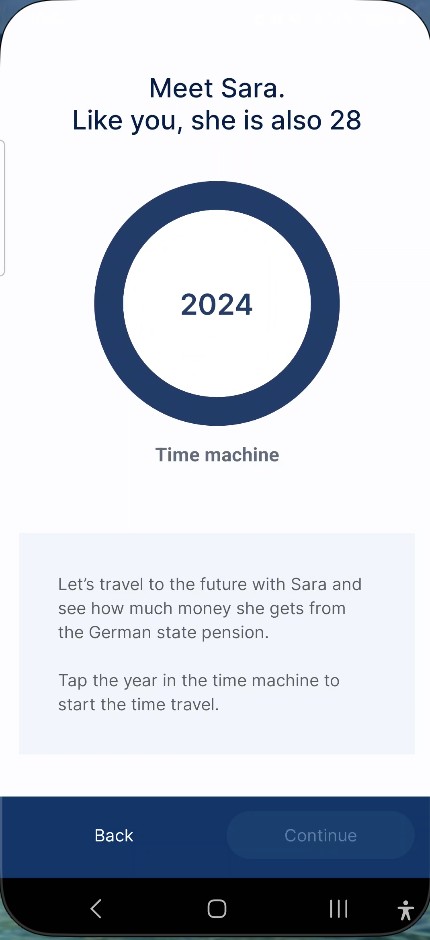This screenshot has height=940, width=430.
Task: Click the dimmed Continue button
Action: pos(320,835)
